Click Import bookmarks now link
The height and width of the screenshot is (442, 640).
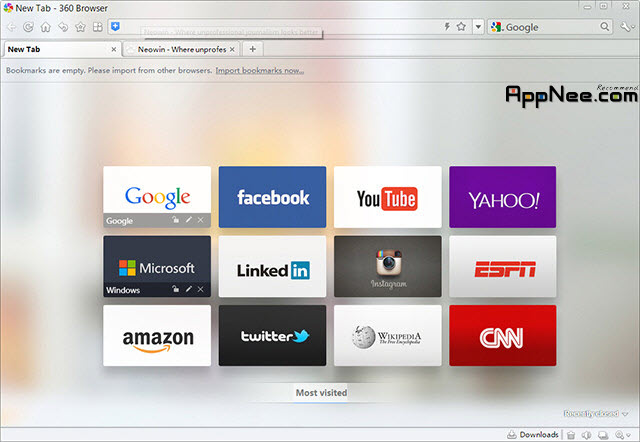pos(260,70)
